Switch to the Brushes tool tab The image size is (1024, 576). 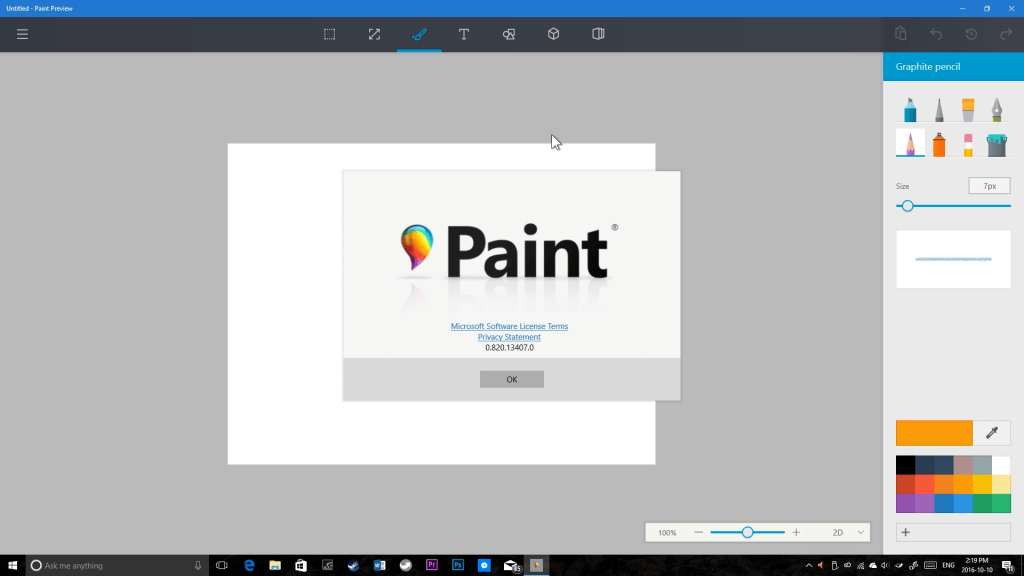(x=419, y=34)
